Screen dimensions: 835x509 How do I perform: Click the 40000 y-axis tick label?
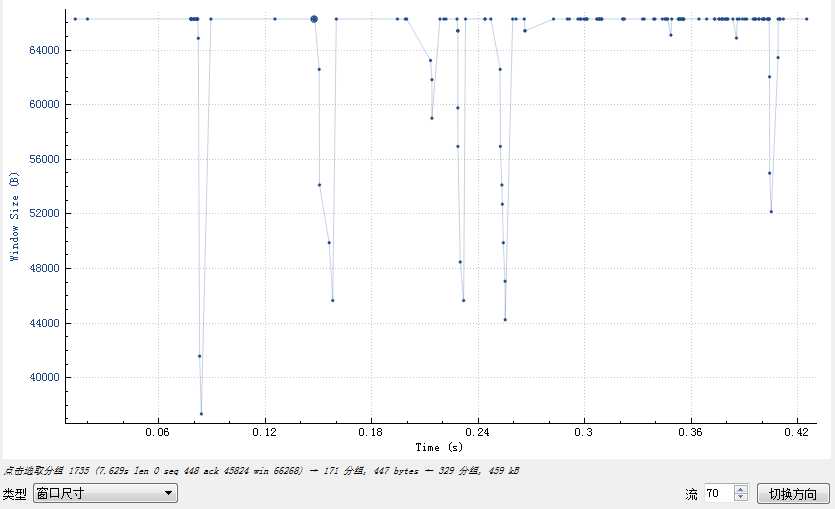tap(44, 377)
